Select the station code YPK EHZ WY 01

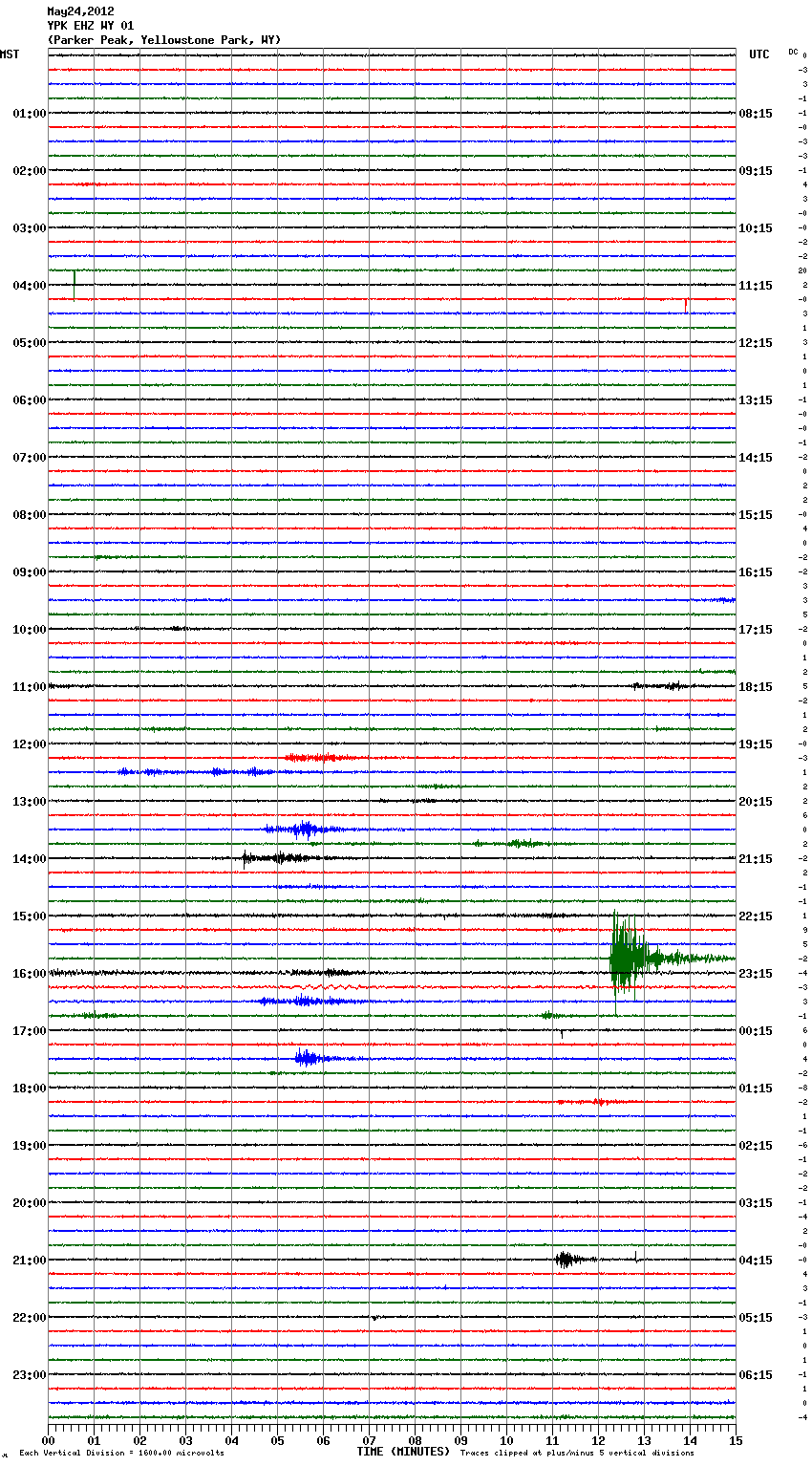[91, 26]
